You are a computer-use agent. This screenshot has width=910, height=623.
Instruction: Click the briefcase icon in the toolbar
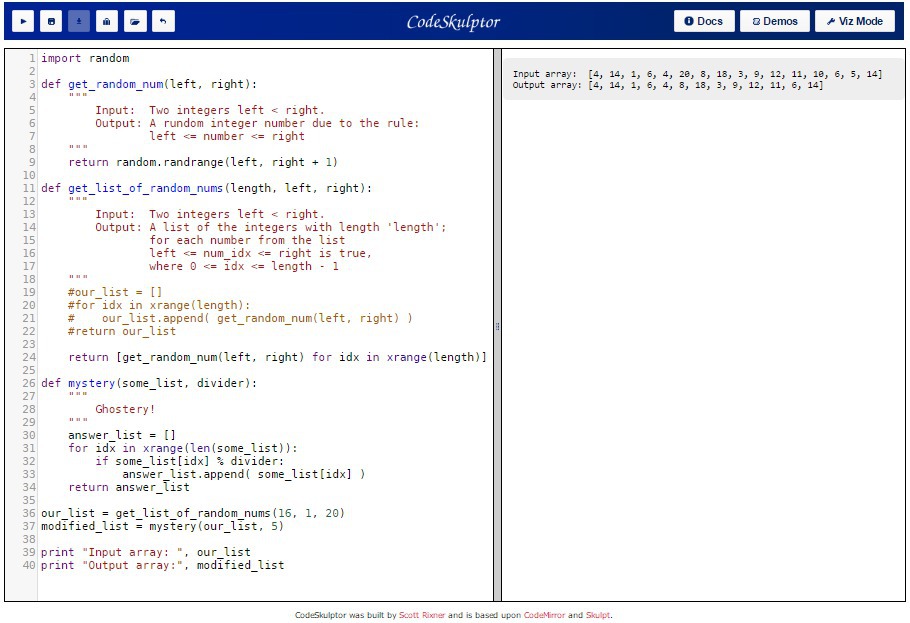(107, 21)
